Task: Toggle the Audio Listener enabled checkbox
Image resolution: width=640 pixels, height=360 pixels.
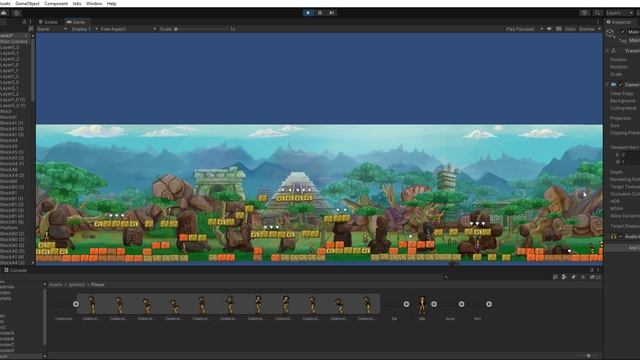Action: coord(620,236)
